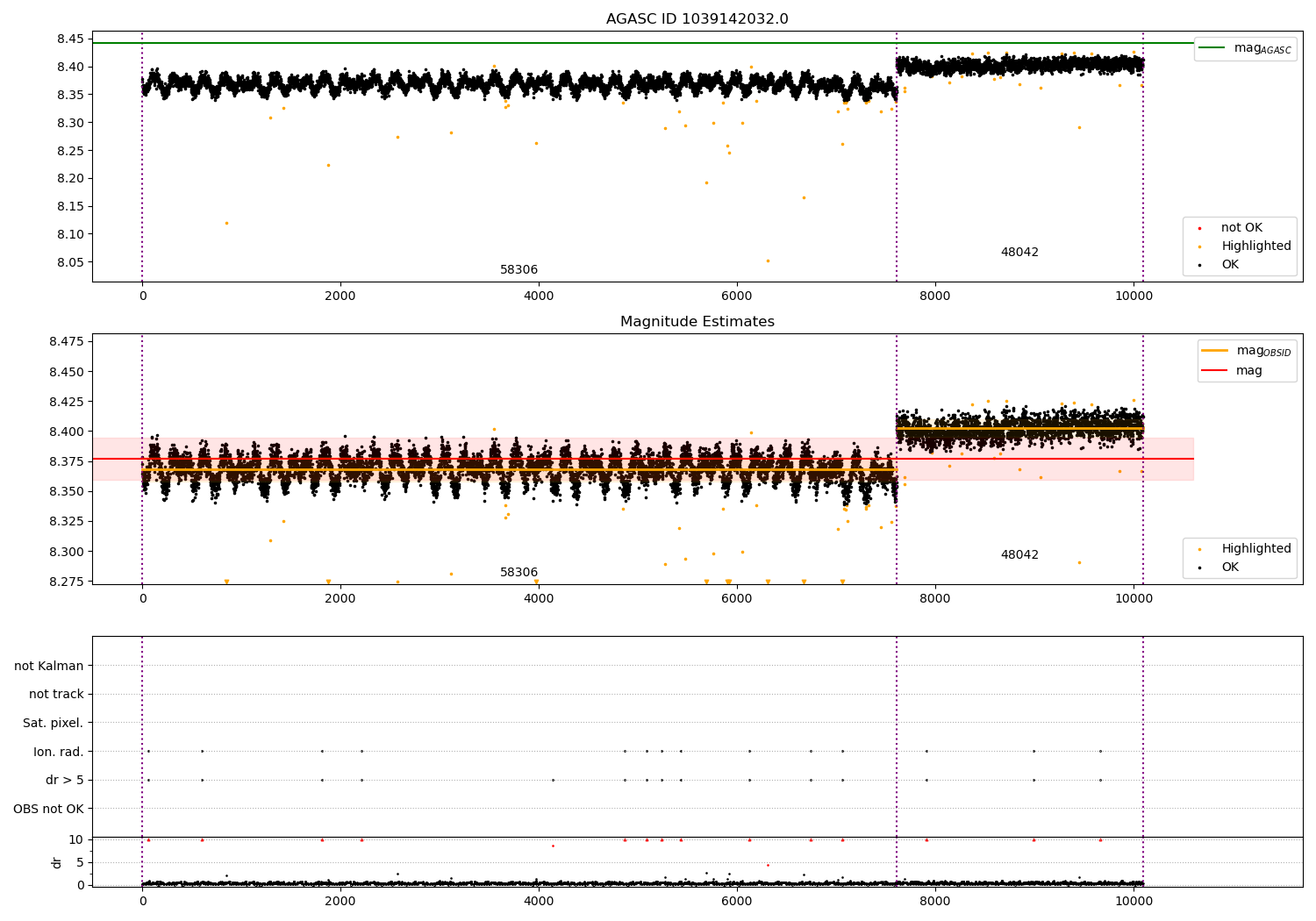Click the 10 tick on dr axis

point(76,839)
